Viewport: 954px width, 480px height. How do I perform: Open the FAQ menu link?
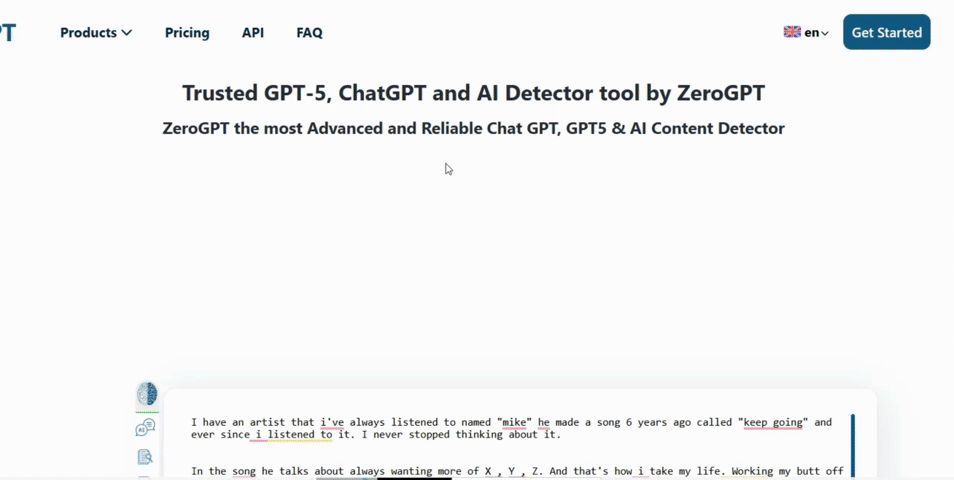point(309,33)
